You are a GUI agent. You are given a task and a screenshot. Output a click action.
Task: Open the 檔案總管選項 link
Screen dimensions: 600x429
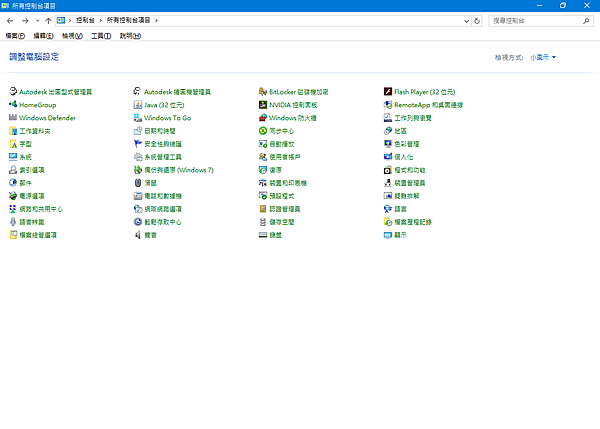[x=38, y=235]
